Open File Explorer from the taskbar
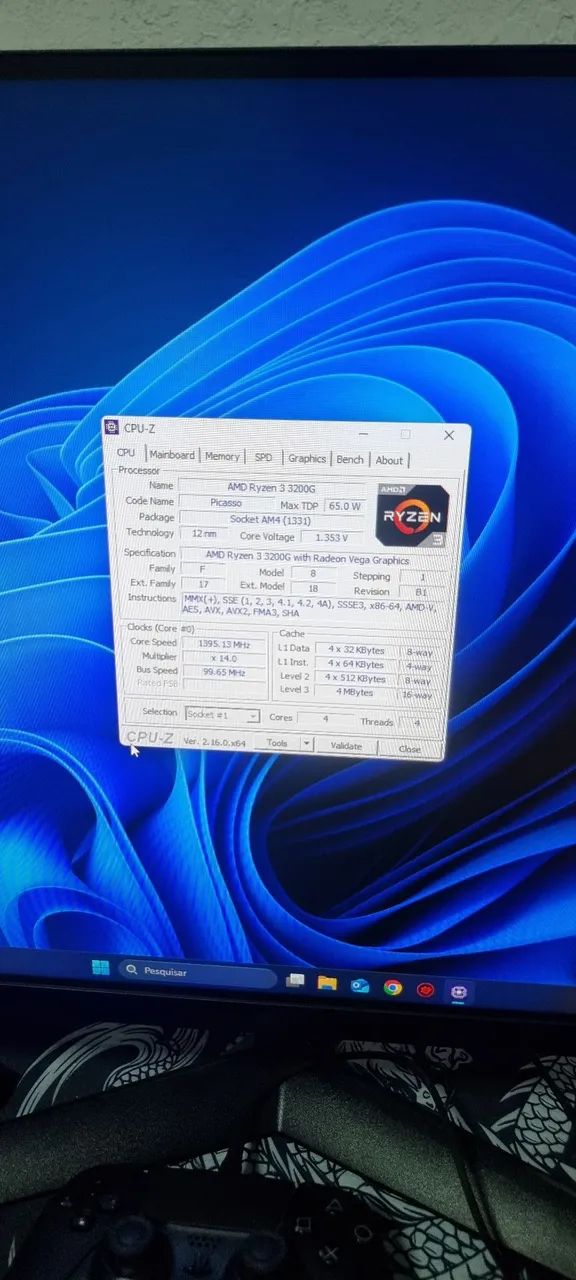The image size is (576, 1280). (327, 983)
